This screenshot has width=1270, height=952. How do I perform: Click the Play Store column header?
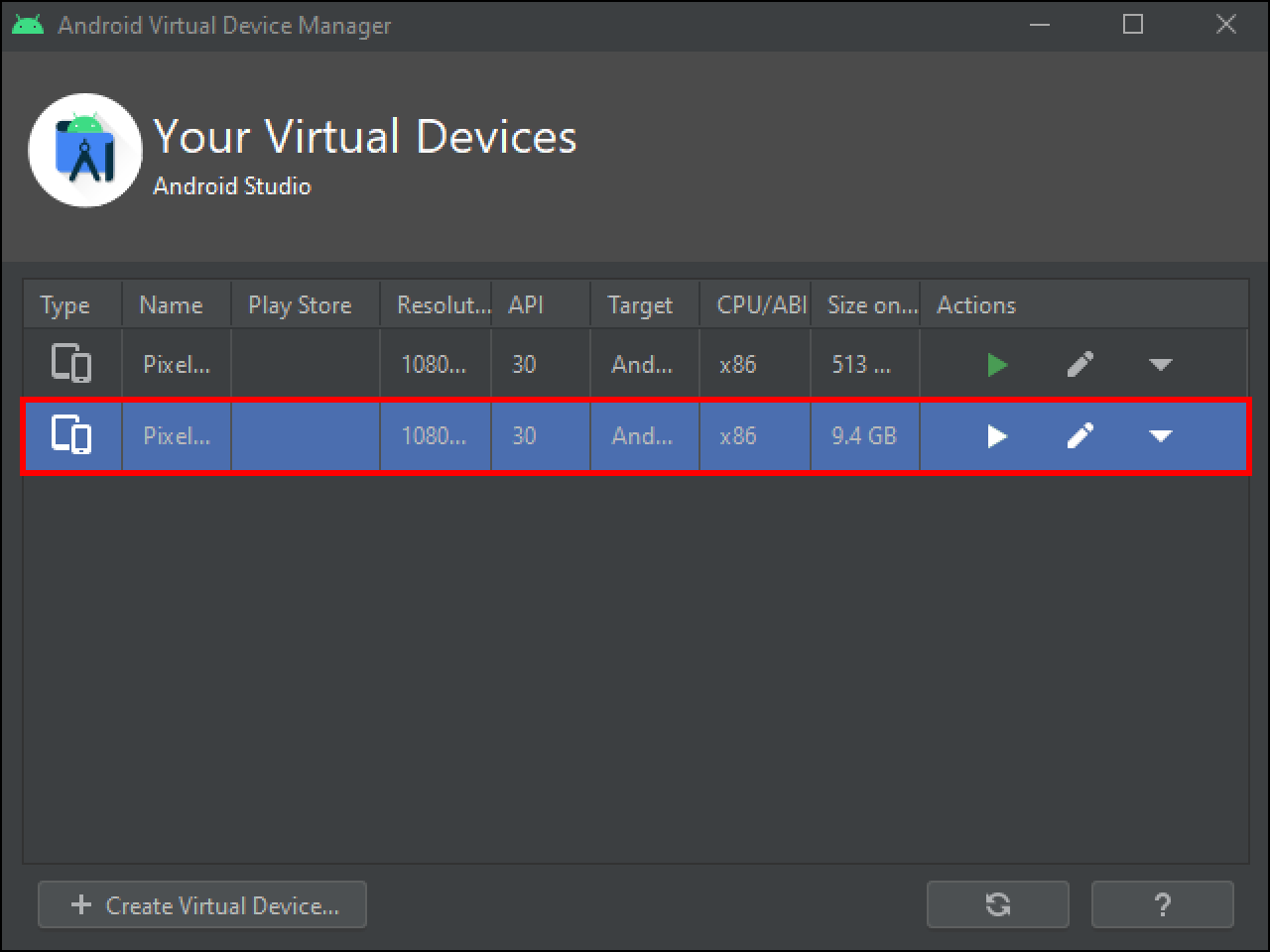click(x=300, y=304)
